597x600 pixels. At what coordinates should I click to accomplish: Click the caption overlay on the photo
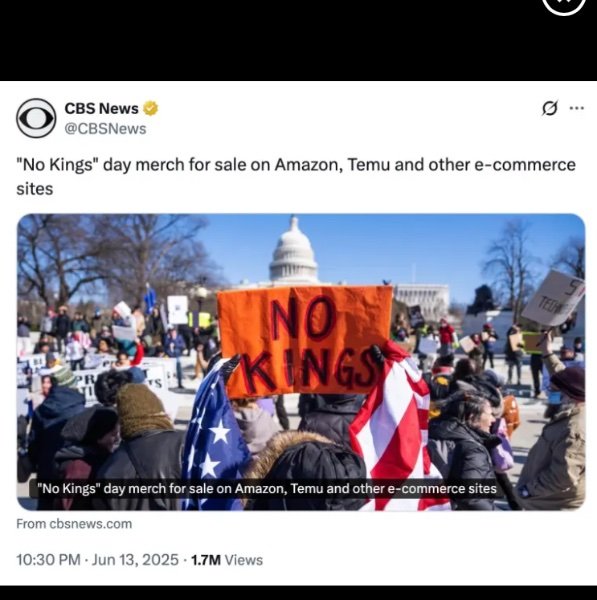tap(267, 489)
